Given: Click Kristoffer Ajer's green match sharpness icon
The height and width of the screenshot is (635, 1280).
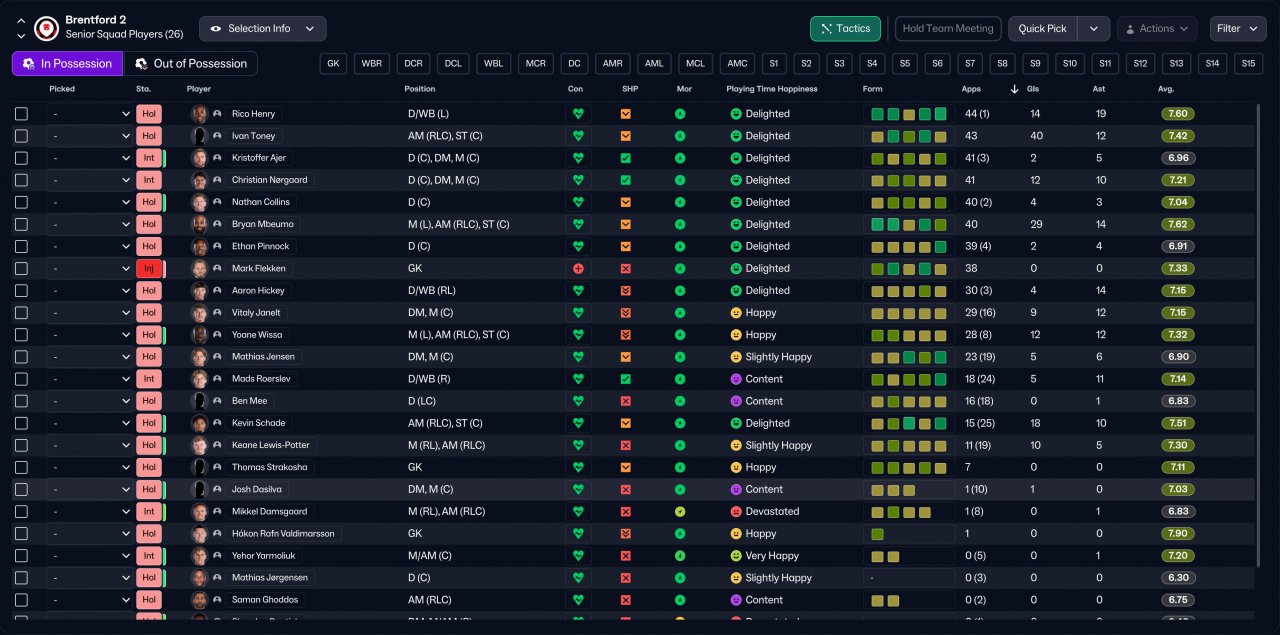Looking at the screenshot, I should [x=625, y=158].
